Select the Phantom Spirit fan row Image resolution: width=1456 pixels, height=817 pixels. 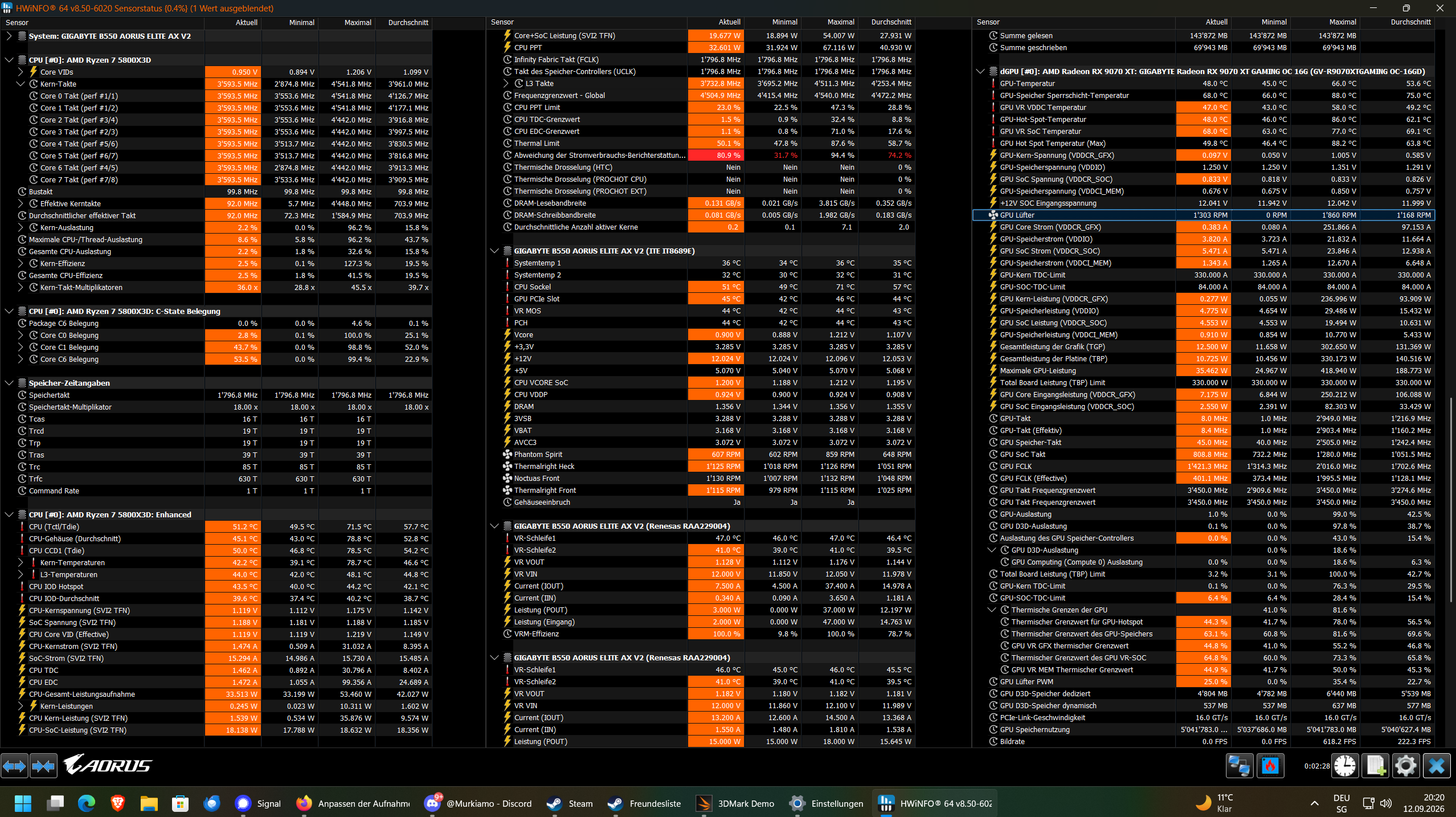701,455
